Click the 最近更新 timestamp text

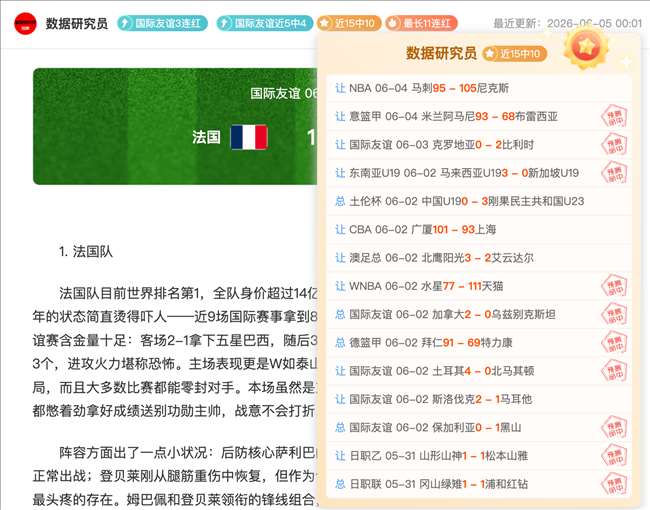(568, 23)
